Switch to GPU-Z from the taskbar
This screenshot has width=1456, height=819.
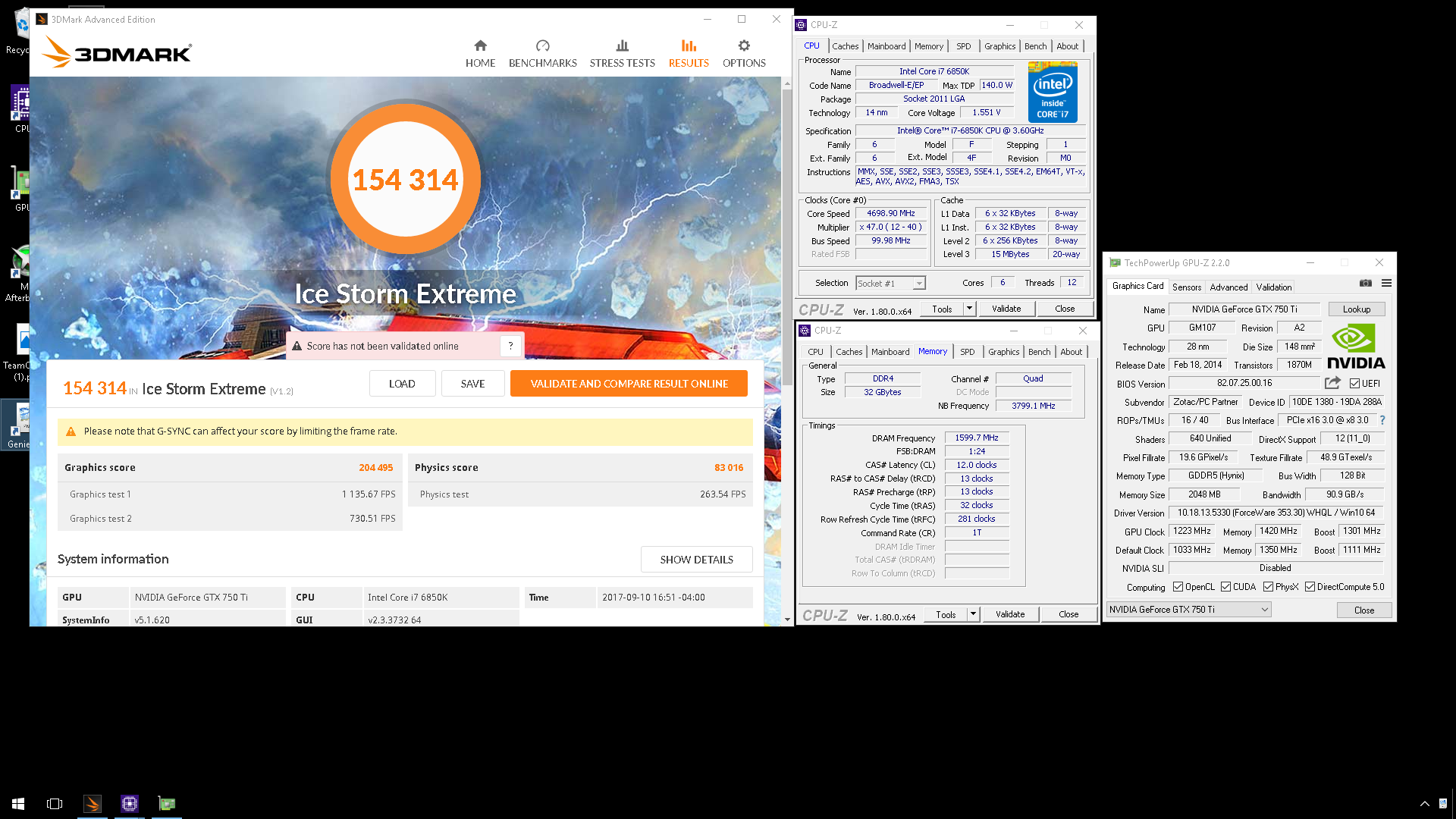coord(167,803)
